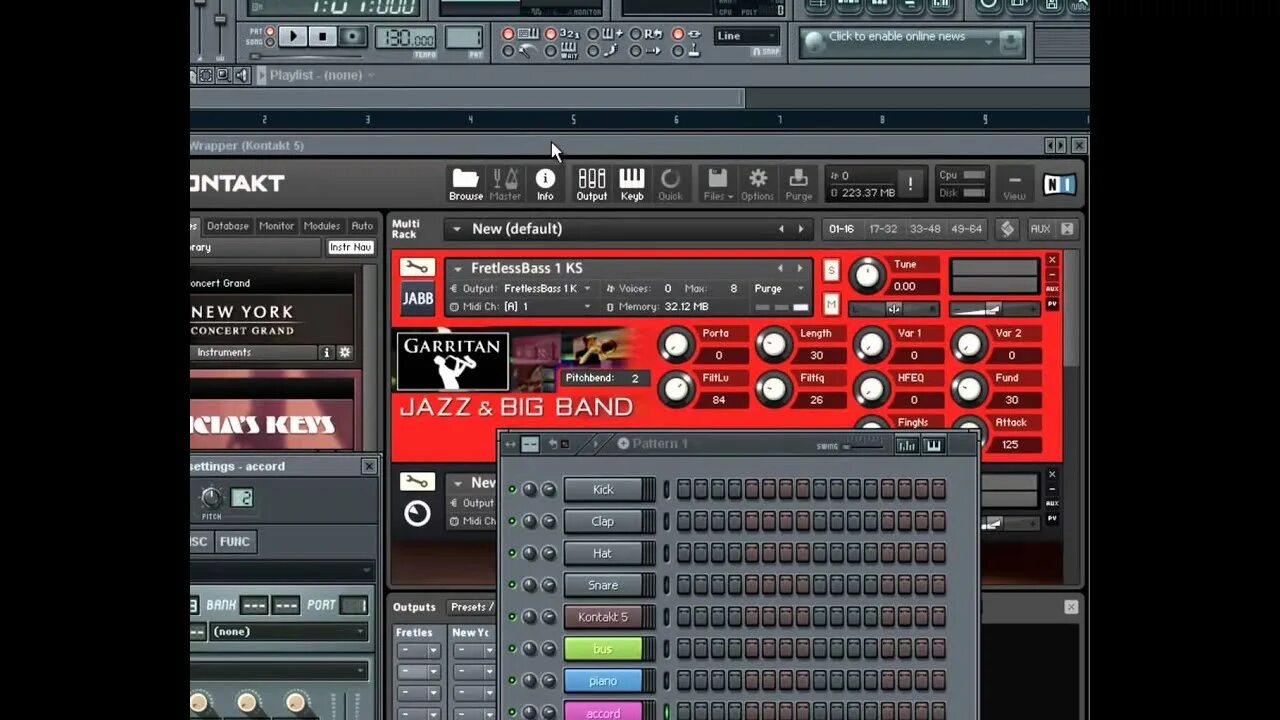
Task: Switch to Kontakt Database tab
Action: coord(228,226)
